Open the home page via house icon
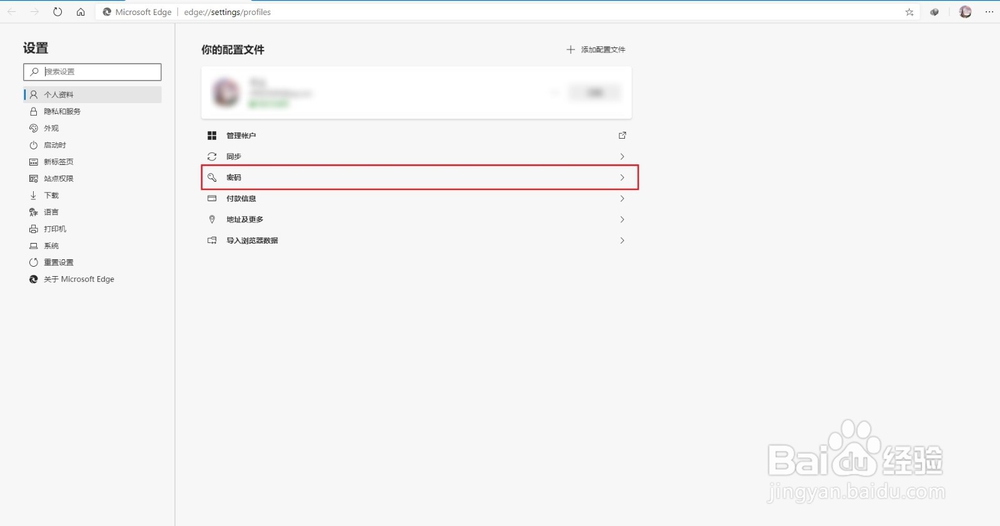 pyautogui.click(x=80, y=11)
